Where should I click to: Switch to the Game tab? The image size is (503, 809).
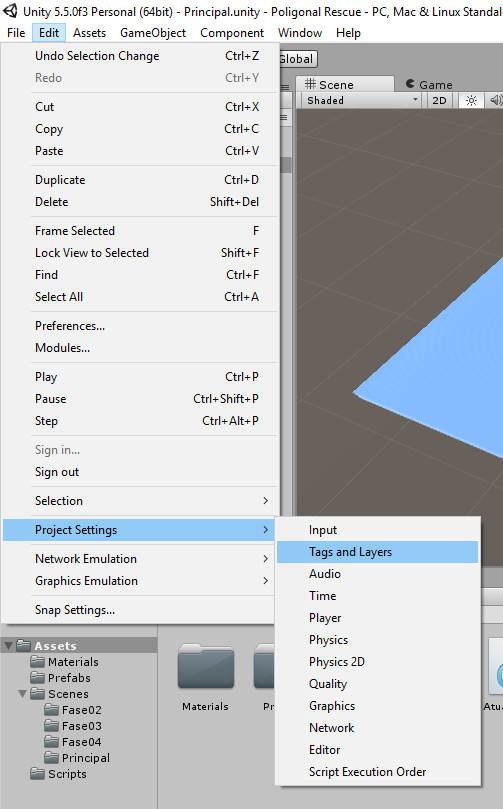point(429,84)
